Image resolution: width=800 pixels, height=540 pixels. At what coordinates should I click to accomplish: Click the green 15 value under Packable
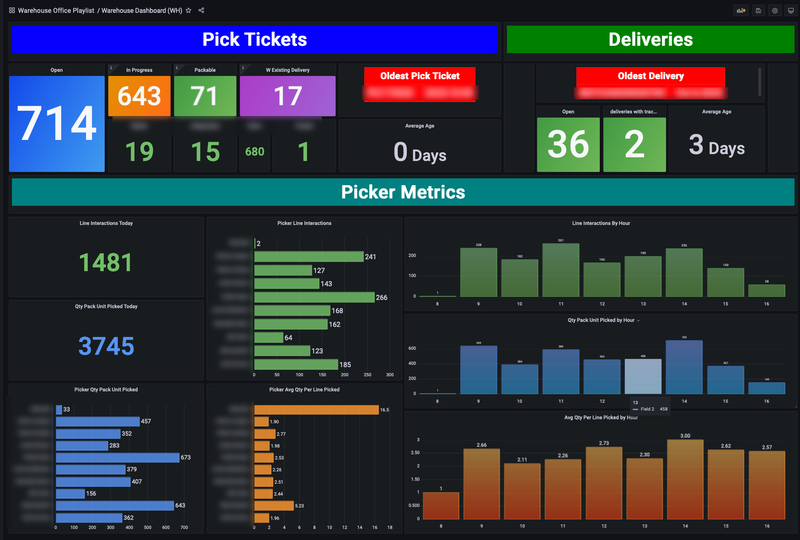click(x=205, y=152)
